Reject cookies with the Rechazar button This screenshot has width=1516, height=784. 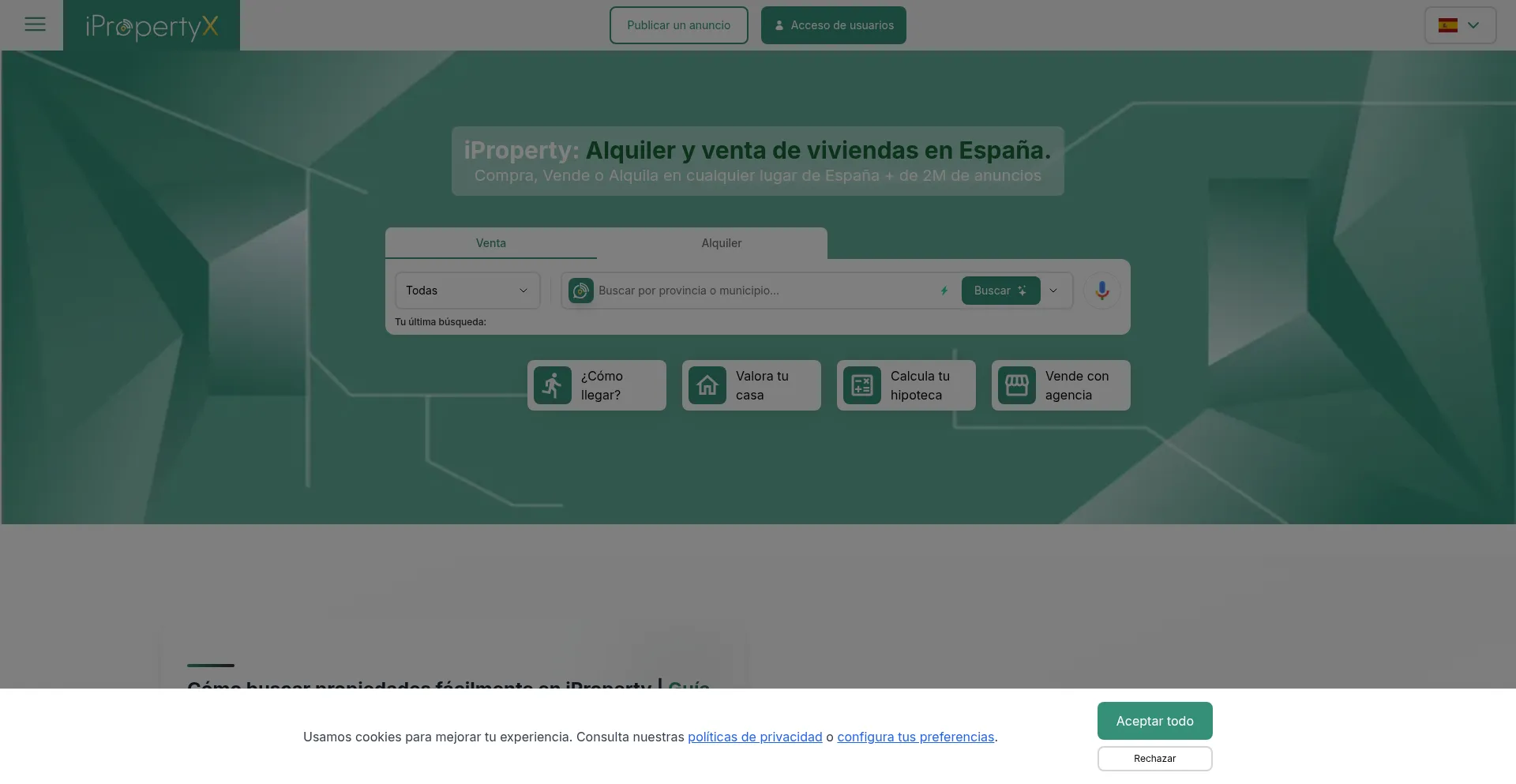1155,759
